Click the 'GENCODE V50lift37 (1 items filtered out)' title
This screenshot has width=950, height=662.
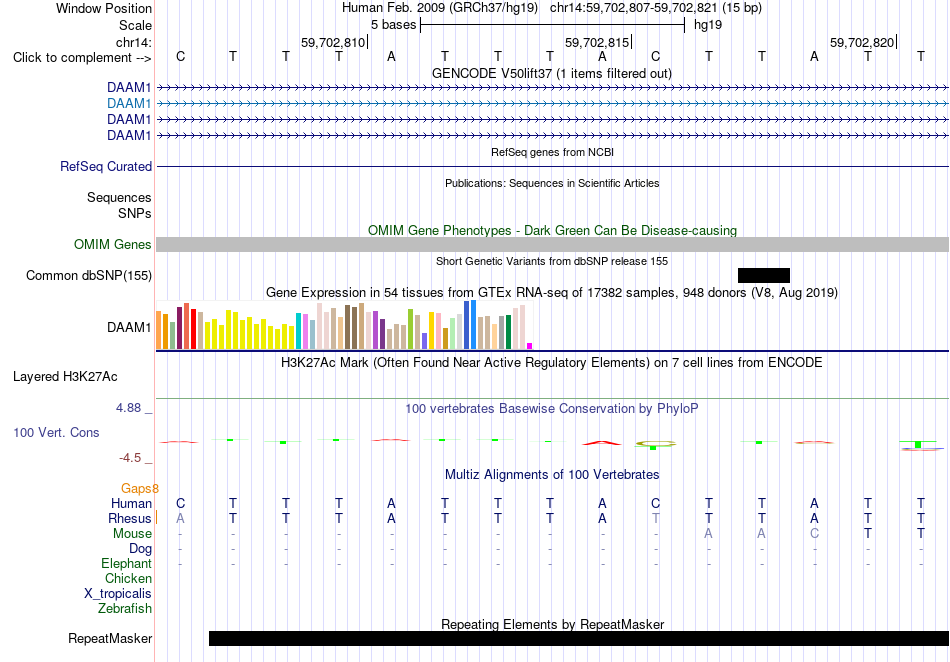(552, 73)
